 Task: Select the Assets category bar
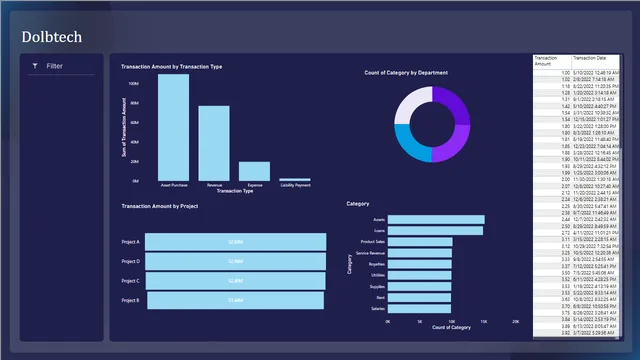pyautogui.click(x=436, y=220)
